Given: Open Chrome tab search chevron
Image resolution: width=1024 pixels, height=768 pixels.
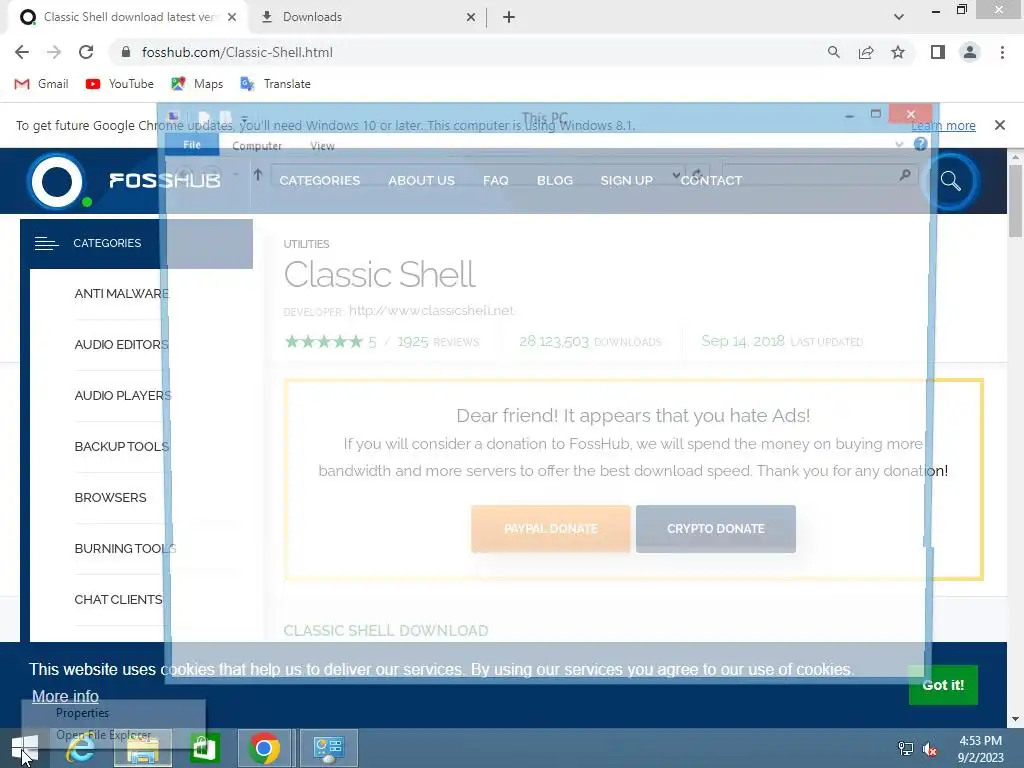Looking at the screenshot, I should (x=899, y=17).
